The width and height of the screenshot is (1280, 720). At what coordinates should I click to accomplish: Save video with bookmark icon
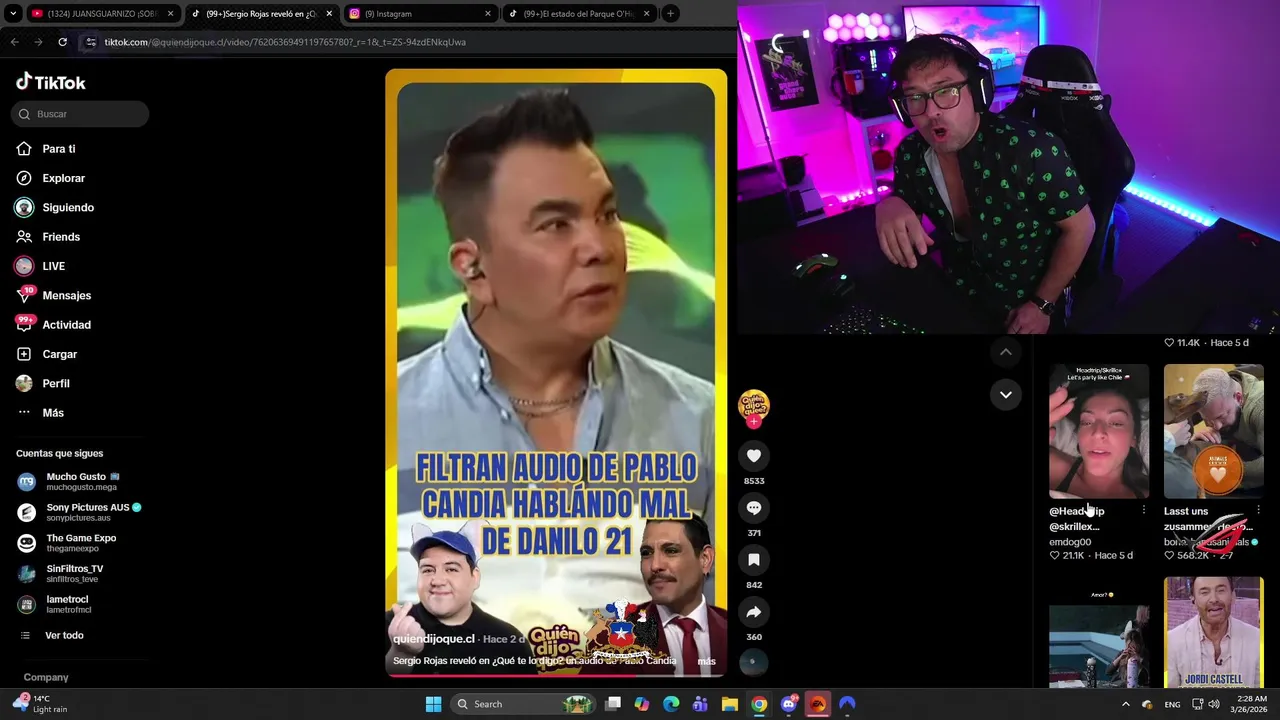[x=754, y=560]
